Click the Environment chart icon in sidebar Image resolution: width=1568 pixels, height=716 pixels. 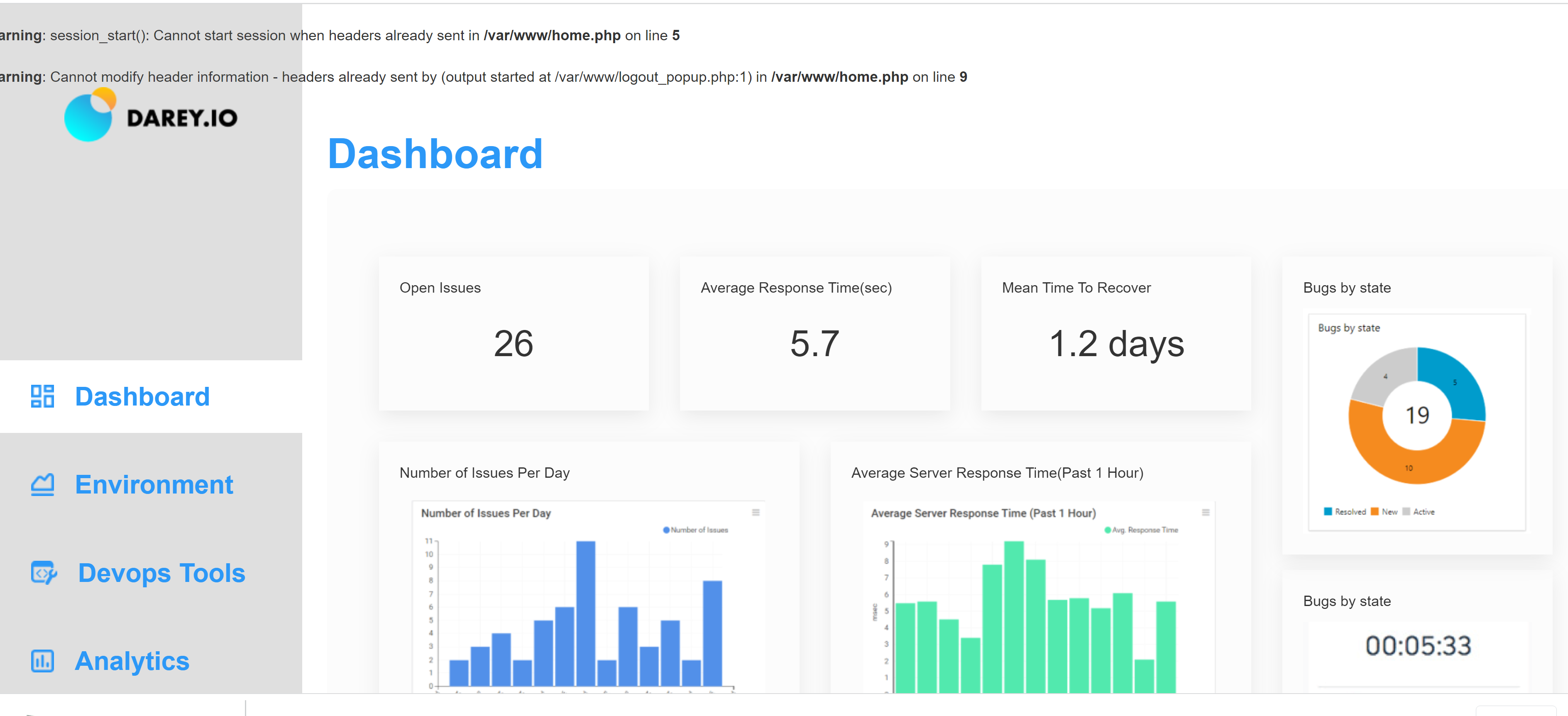[x=42, y=485]
